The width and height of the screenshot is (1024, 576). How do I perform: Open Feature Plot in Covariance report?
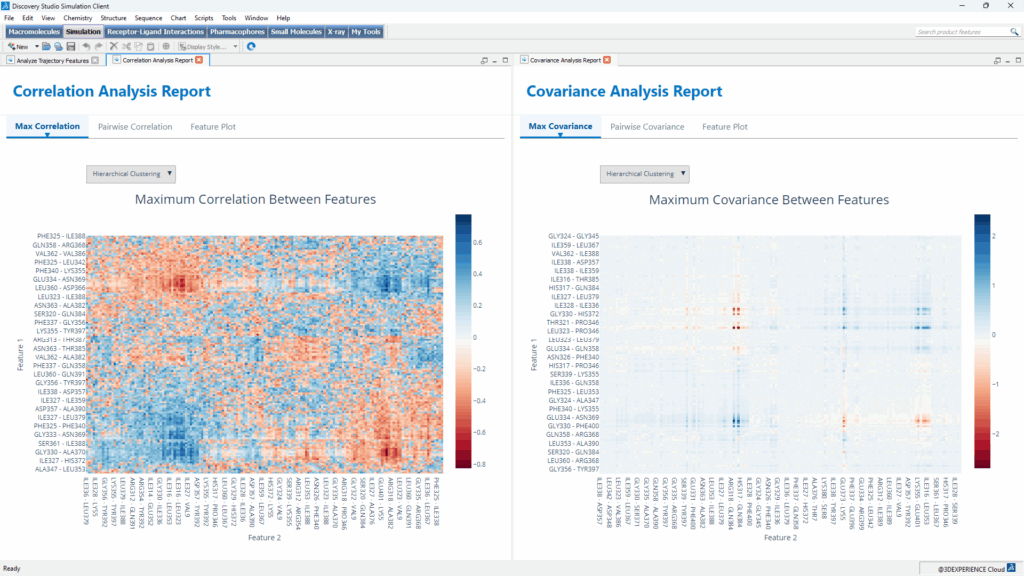click(x=725, y=127)
